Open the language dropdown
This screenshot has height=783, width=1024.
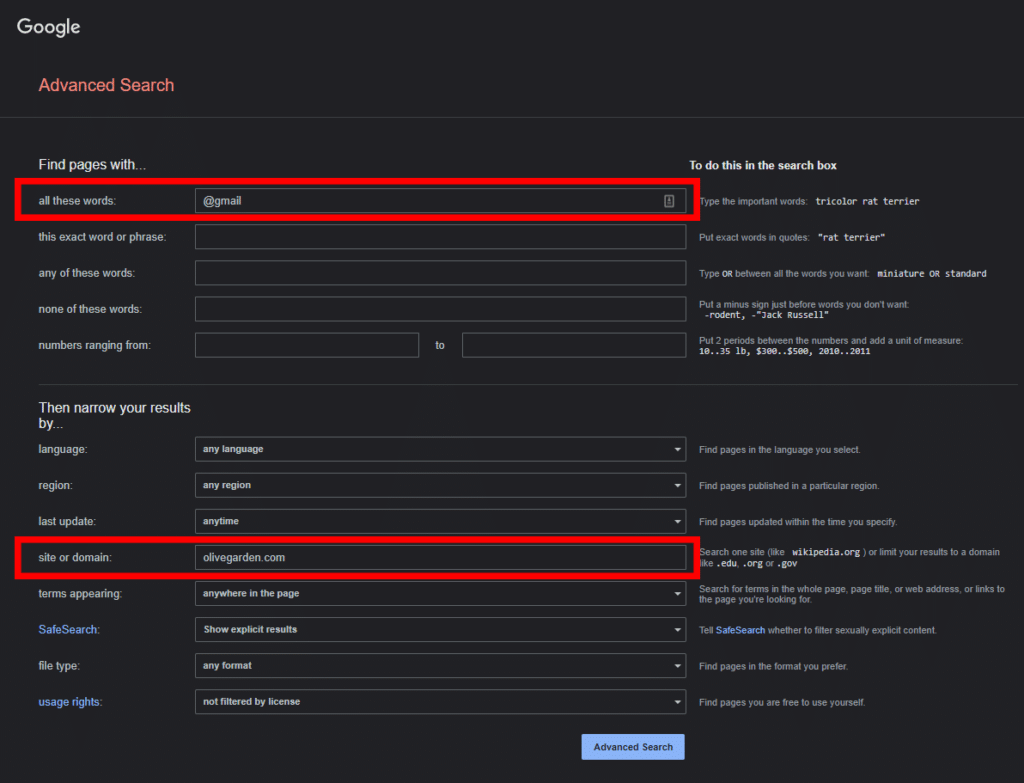click(x=440, y=449)
